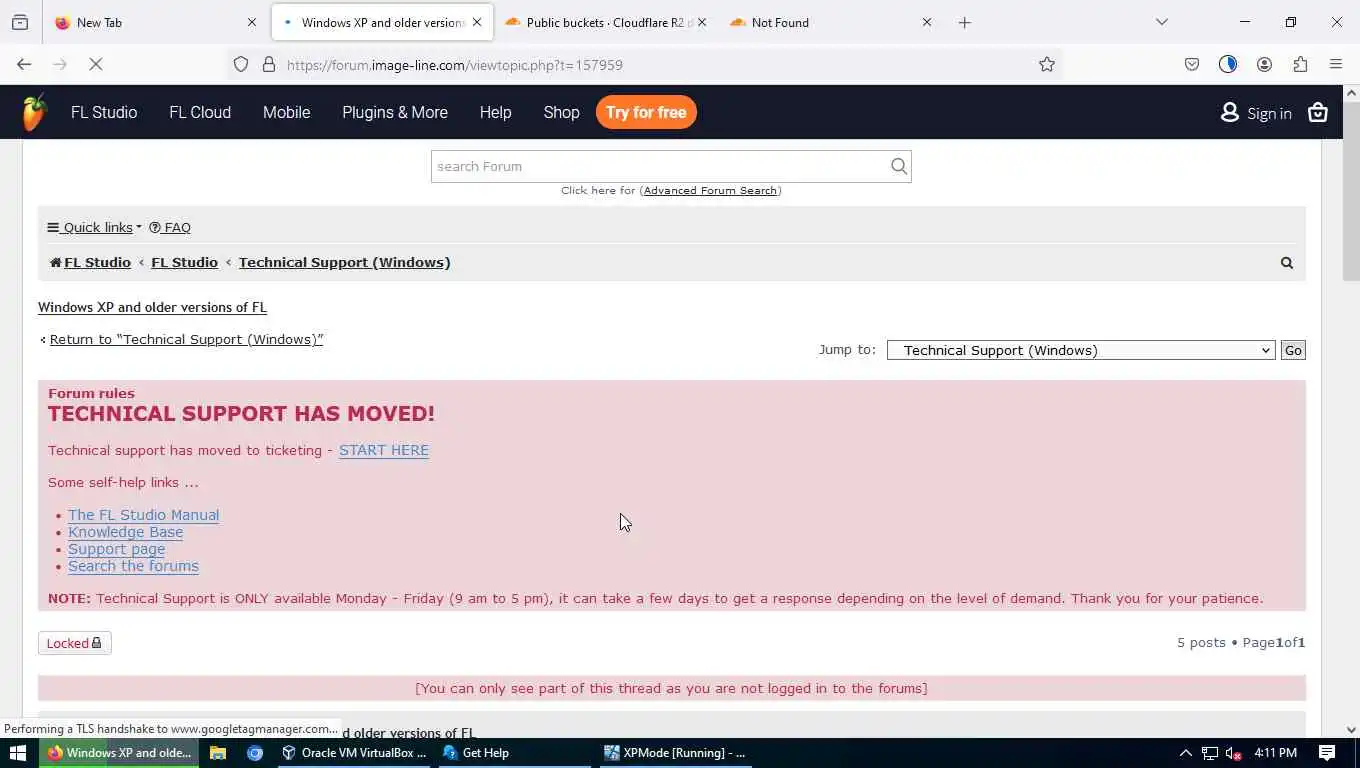
Task: Open Technical Support (Windows) breadcrumb
Action: click(344, 262)
